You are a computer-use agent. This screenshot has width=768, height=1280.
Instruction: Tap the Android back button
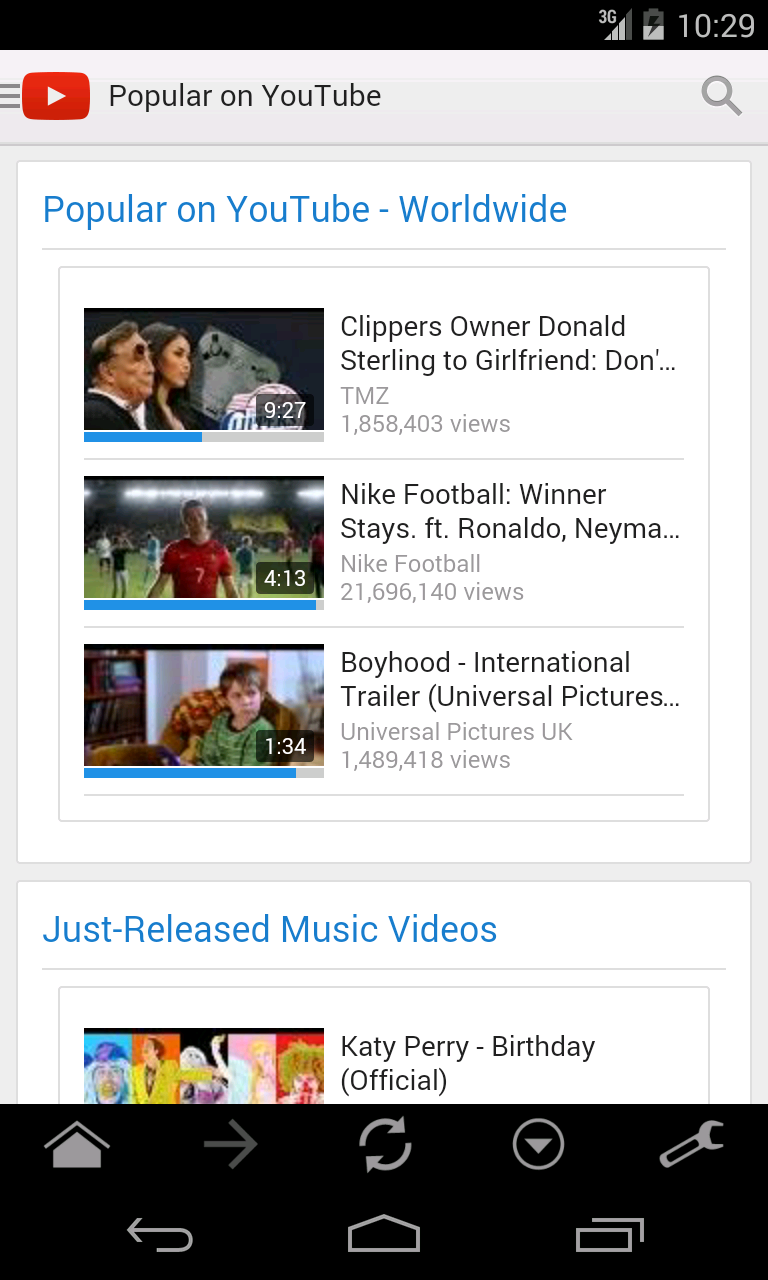click(160, 1236)
